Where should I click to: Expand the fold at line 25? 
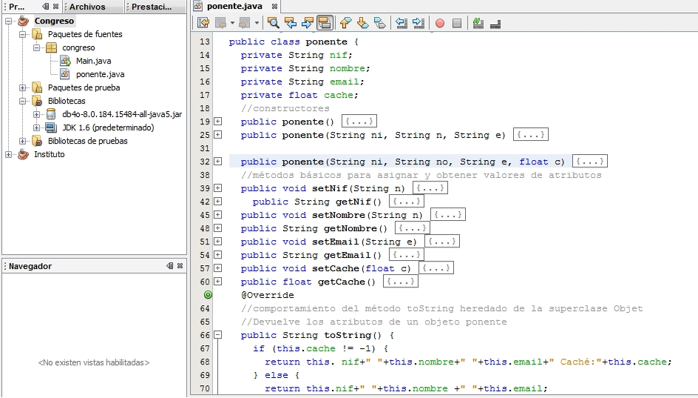pos(218,135)
